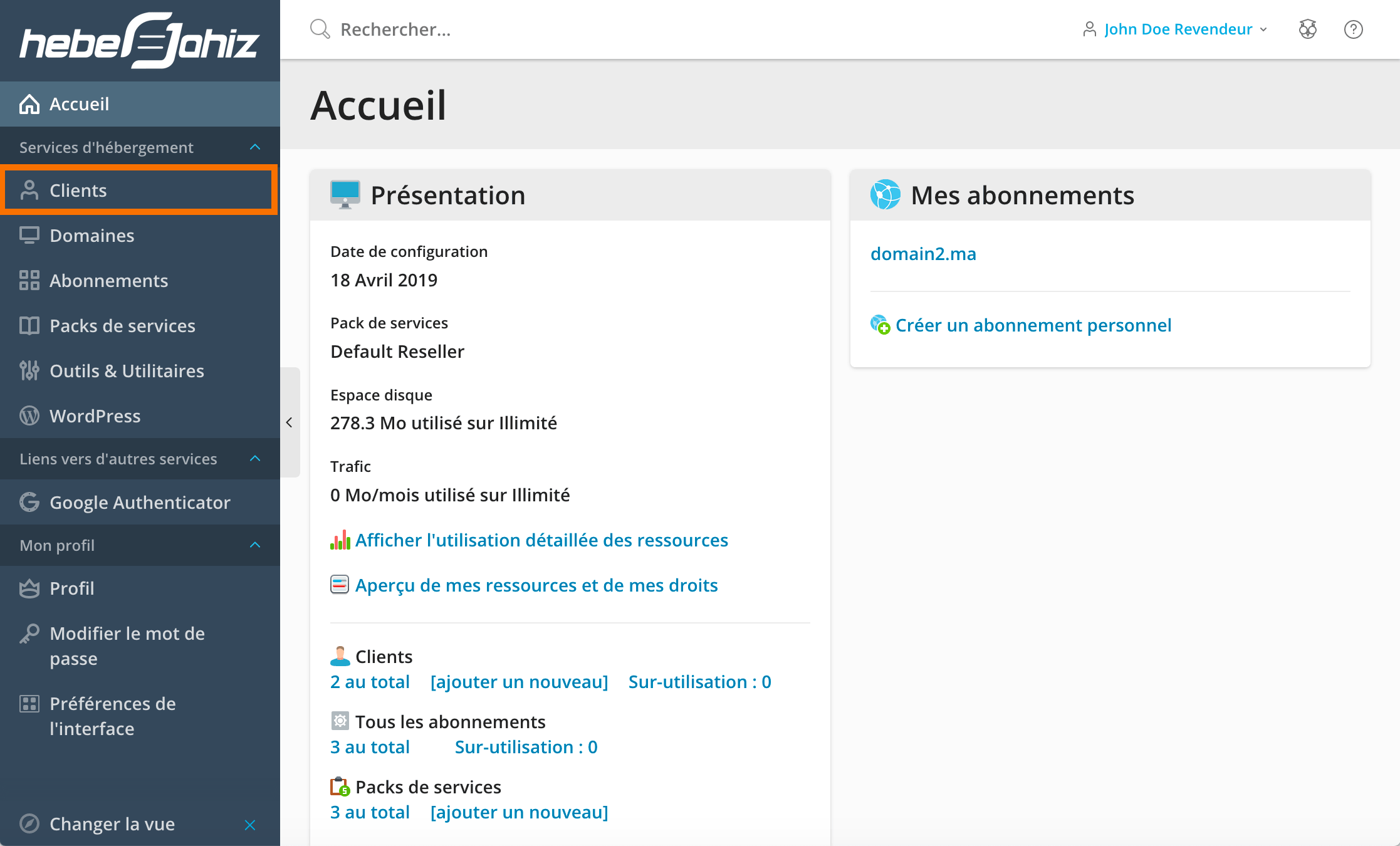Click the Mes abonnements globe icon
Screen dimensions: 1400x846
[x=885, y=195]
